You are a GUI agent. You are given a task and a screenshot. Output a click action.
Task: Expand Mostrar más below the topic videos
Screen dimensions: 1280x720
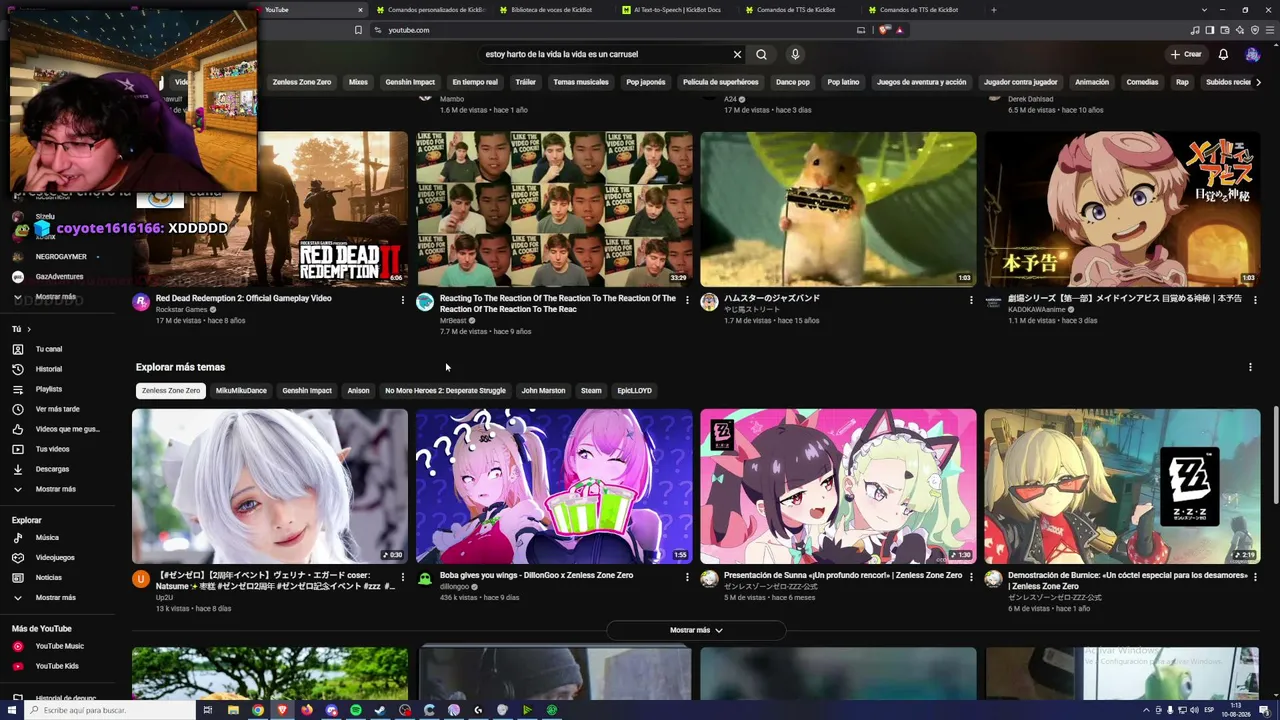tap(696, 630)
